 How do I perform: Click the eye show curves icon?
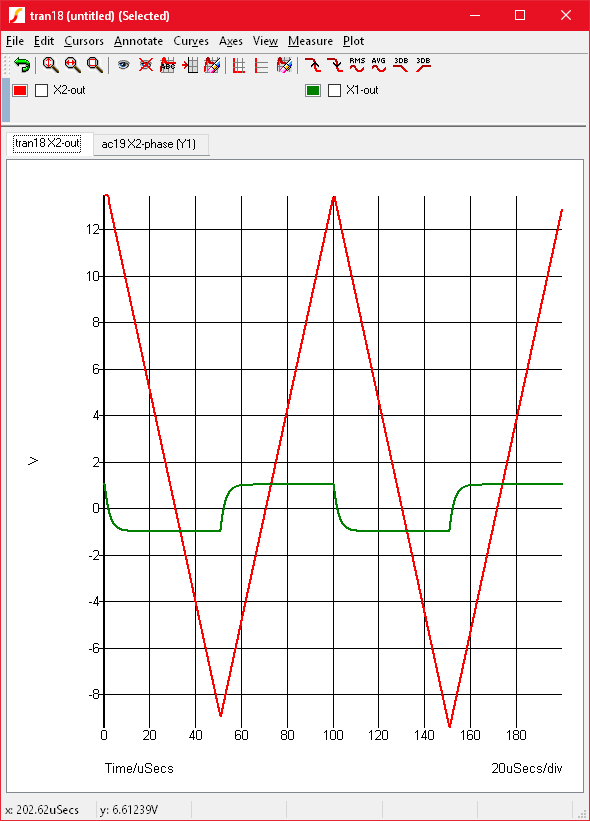point(124,65)
